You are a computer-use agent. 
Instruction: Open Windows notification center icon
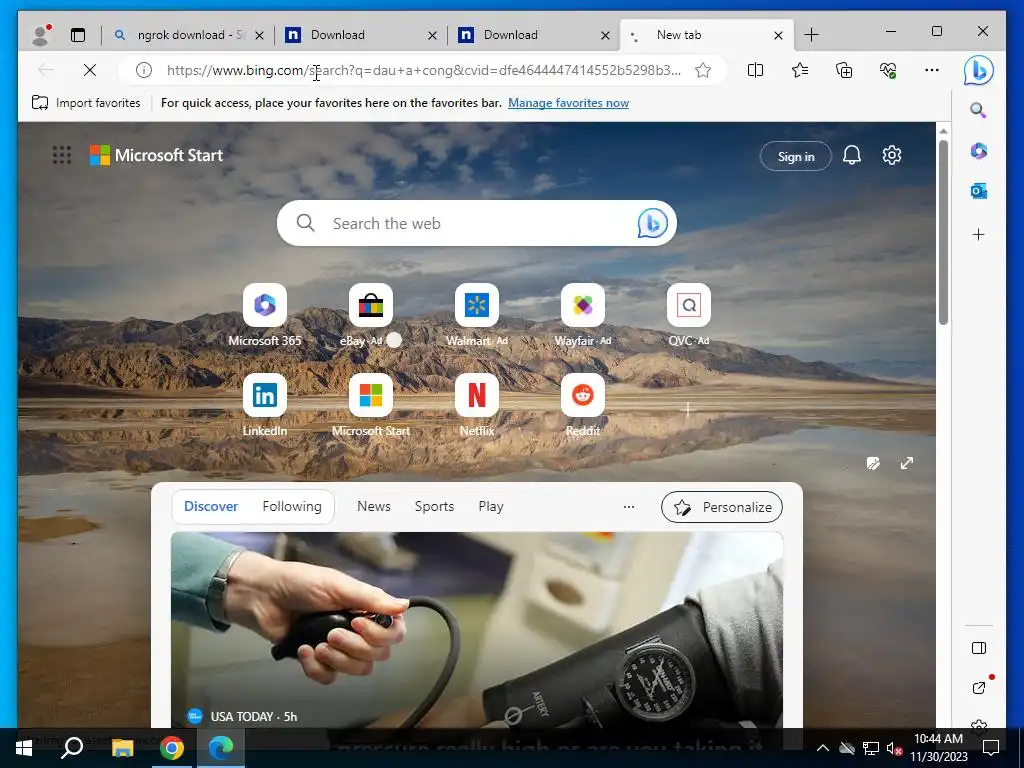click(991, 748)
